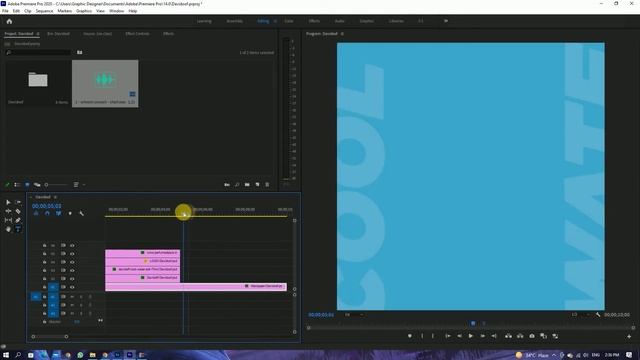Screen dimensions: 640x360
Task: Switch to the Effects panel tab
Action: 169,34
